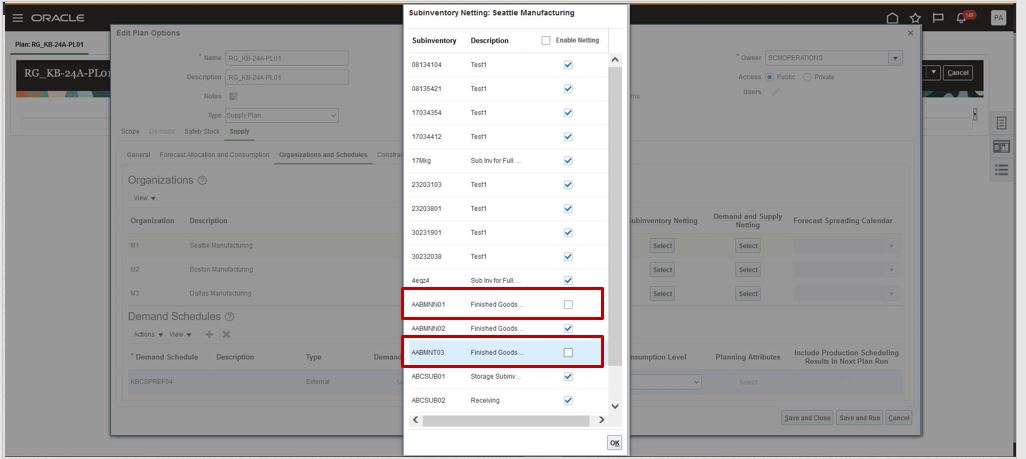Viewport: 1026px width, 459px height.
Task: Open the bottom right side panel list icon
Action: pos(1001,170)
